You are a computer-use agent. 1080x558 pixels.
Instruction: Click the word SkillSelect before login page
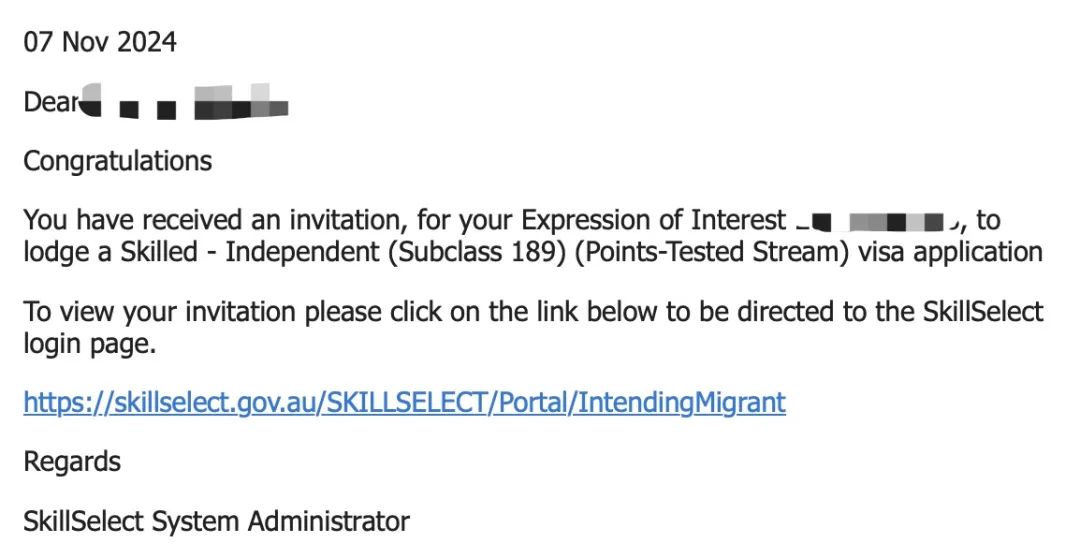tap(983, 312)
